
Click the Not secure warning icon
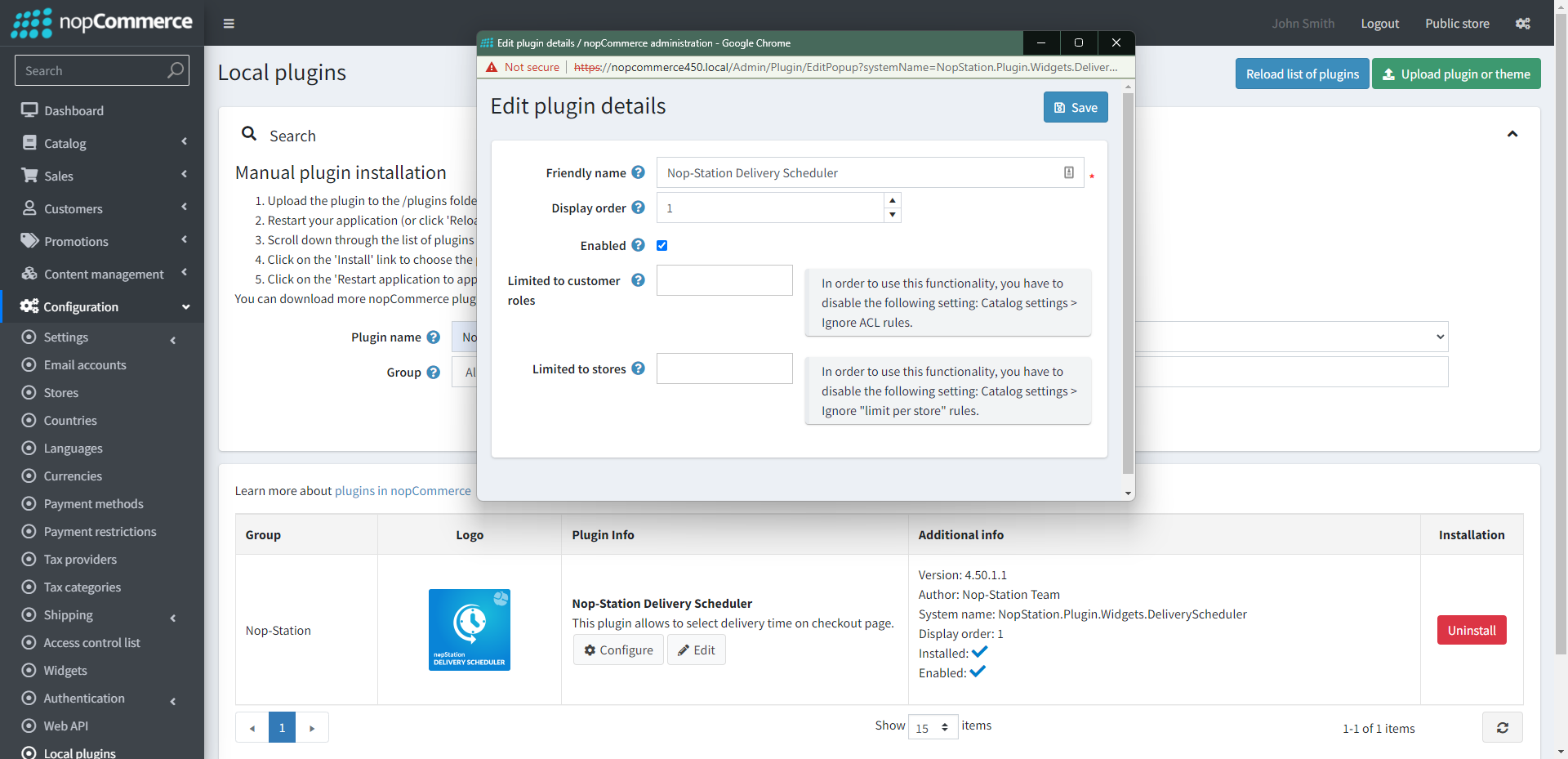pos(492,67)
